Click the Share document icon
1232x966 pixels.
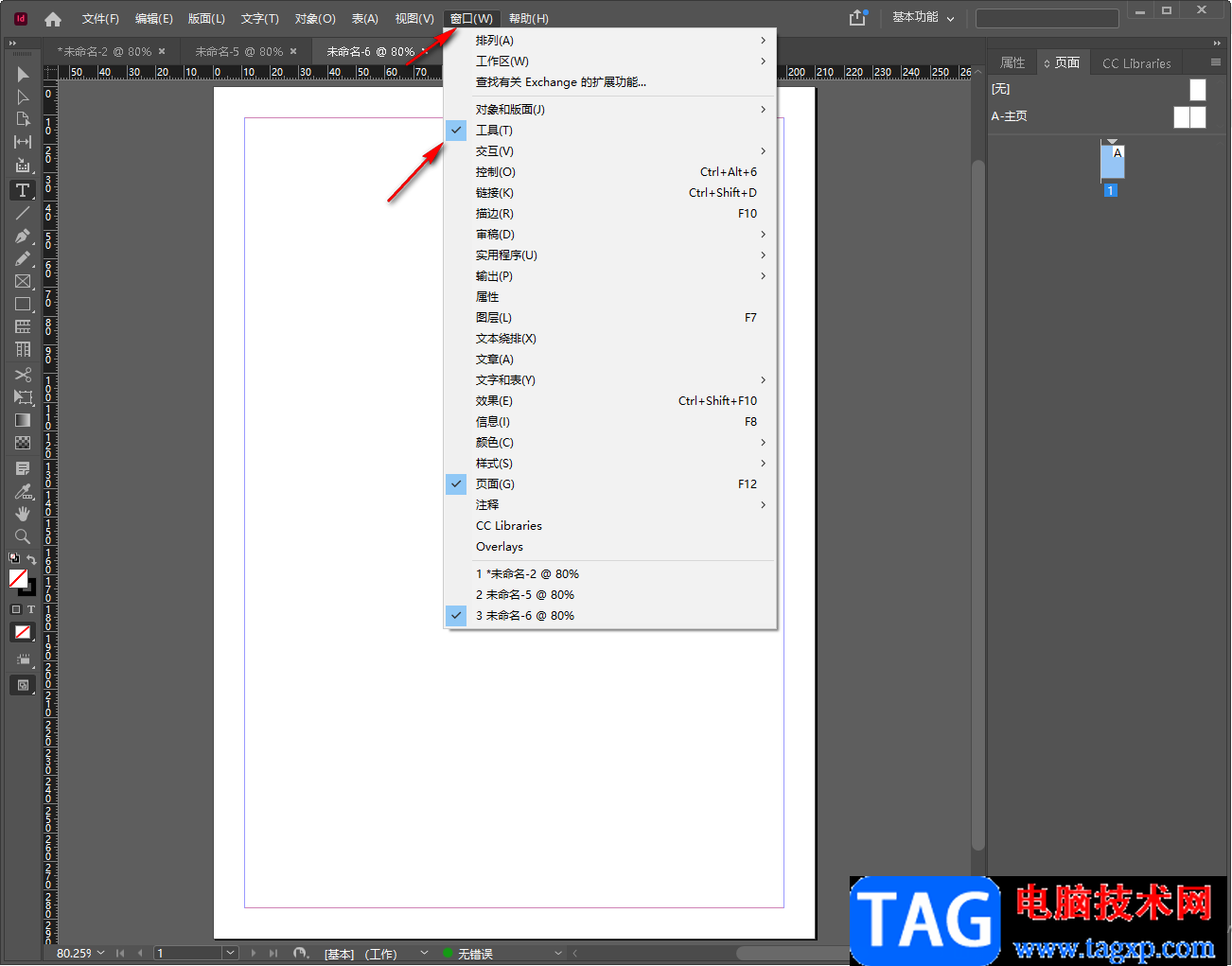[x=857, y=17]
